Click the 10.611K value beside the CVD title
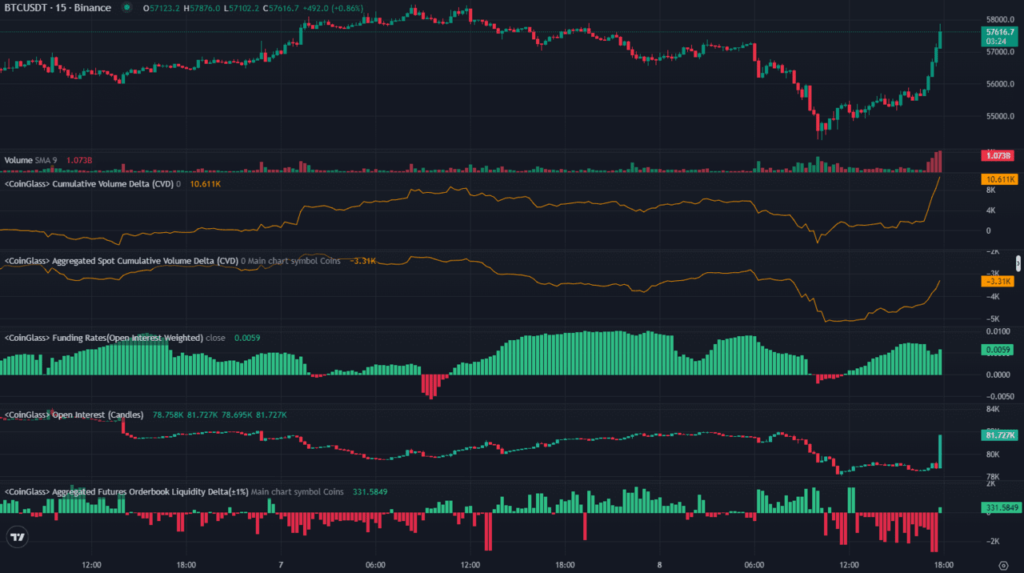 point(205,184)
